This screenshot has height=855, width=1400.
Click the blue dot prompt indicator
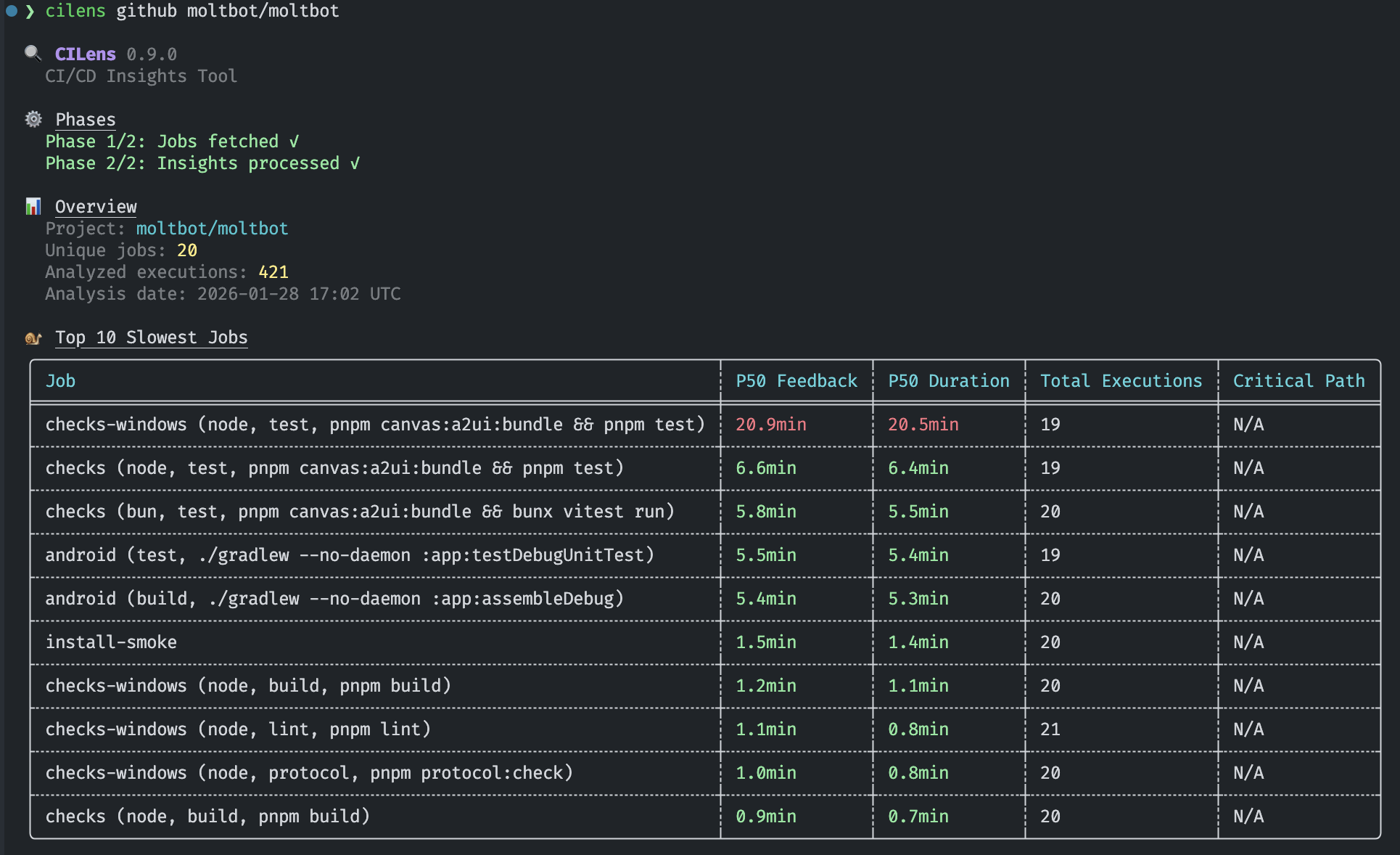12,11
